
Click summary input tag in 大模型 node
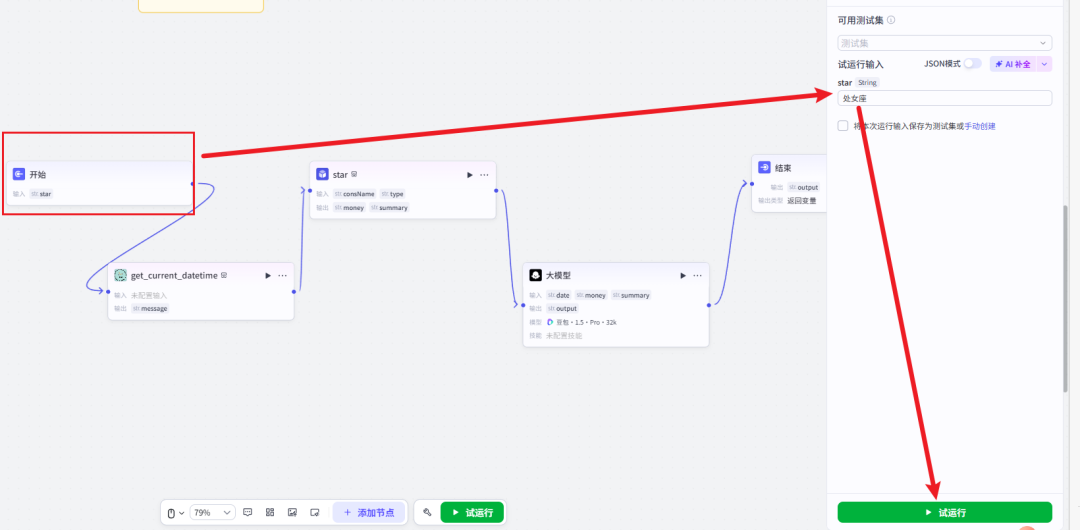pos(631,295)
